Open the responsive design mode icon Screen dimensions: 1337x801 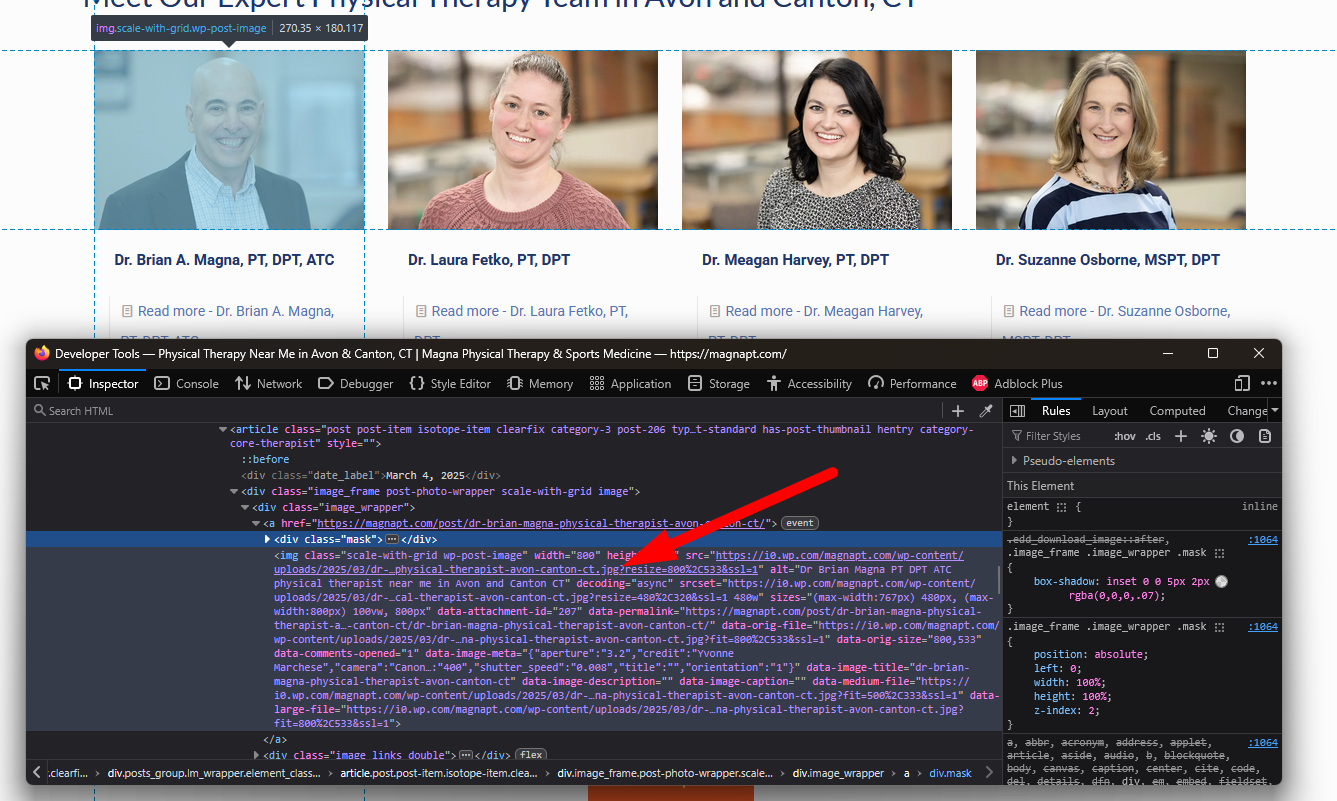pyautogui.click(x=1242, y=383)
